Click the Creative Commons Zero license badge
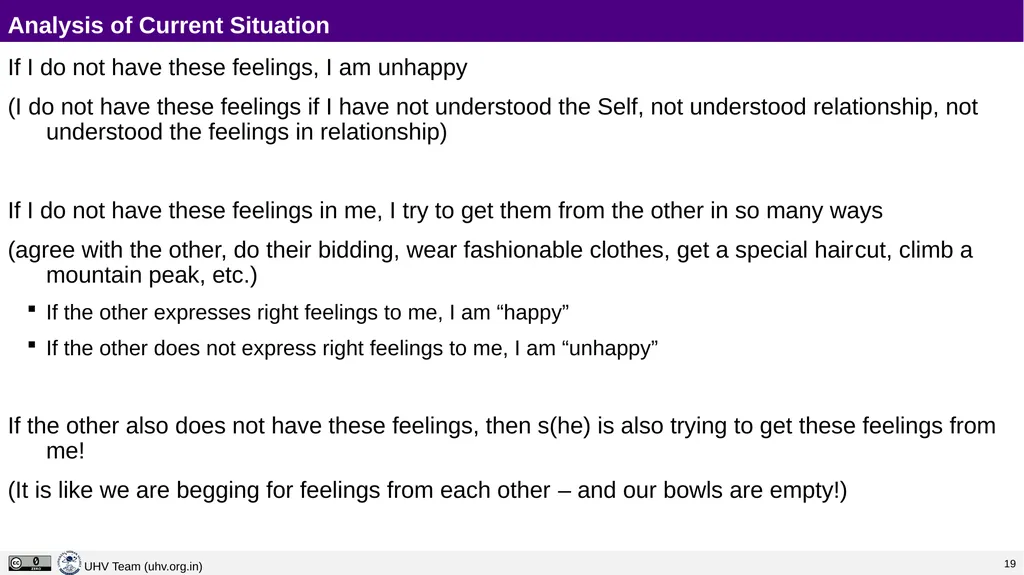Viewport: 1024px width, 575px height. pos(29,563)
